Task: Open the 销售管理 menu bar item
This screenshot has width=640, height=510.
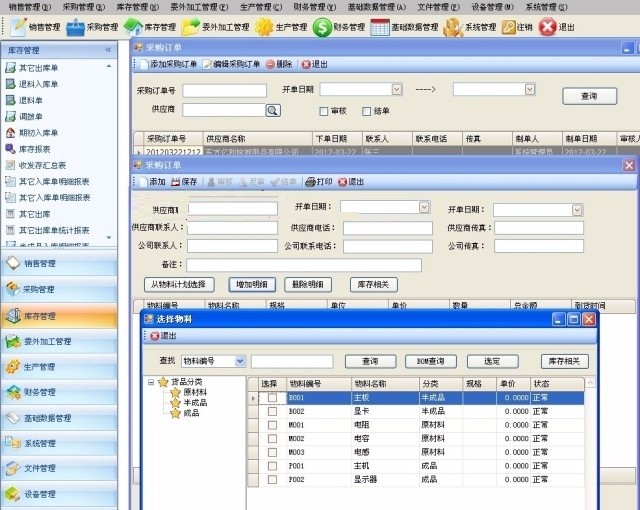Action: pyautogui.click(x=30, y=7)
